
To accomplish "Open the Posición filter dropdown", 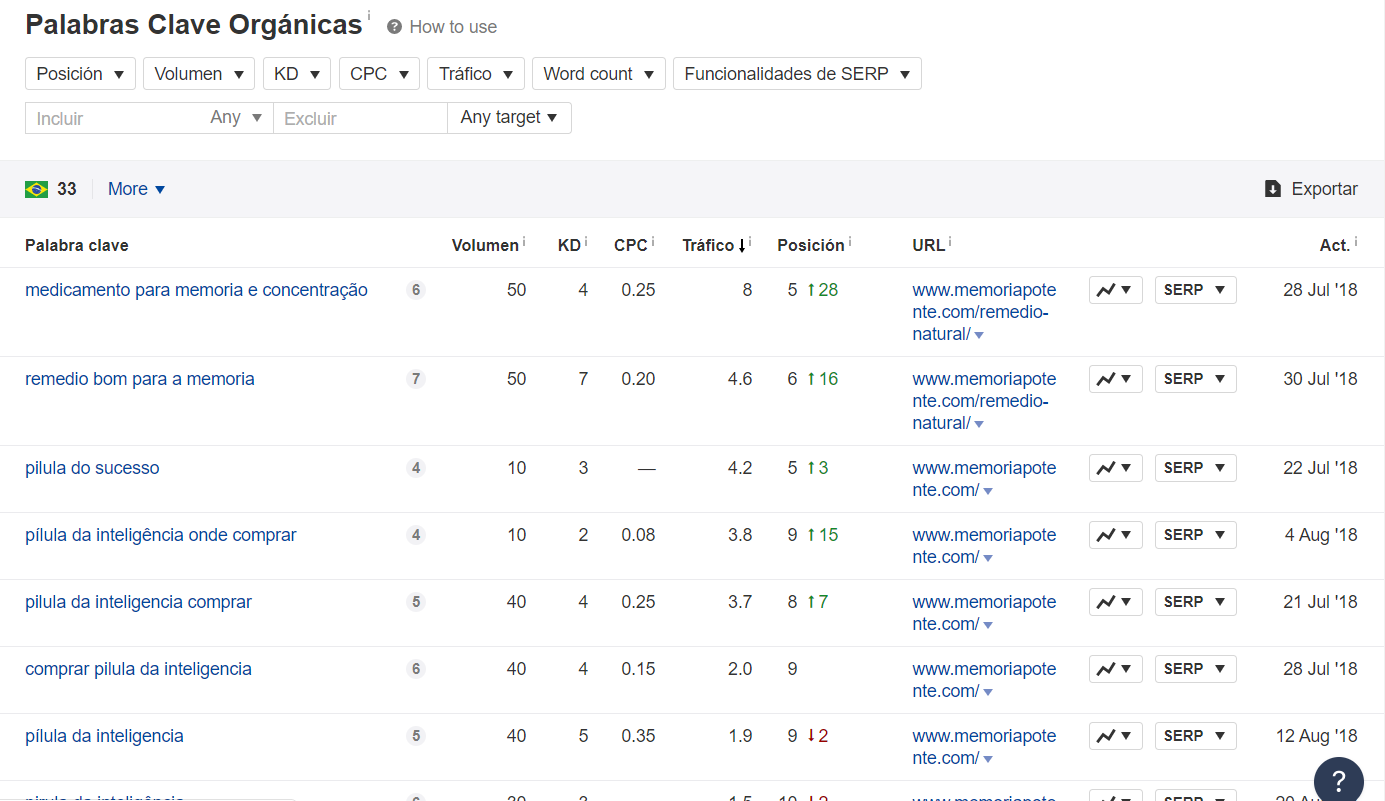I will [80, 74].
